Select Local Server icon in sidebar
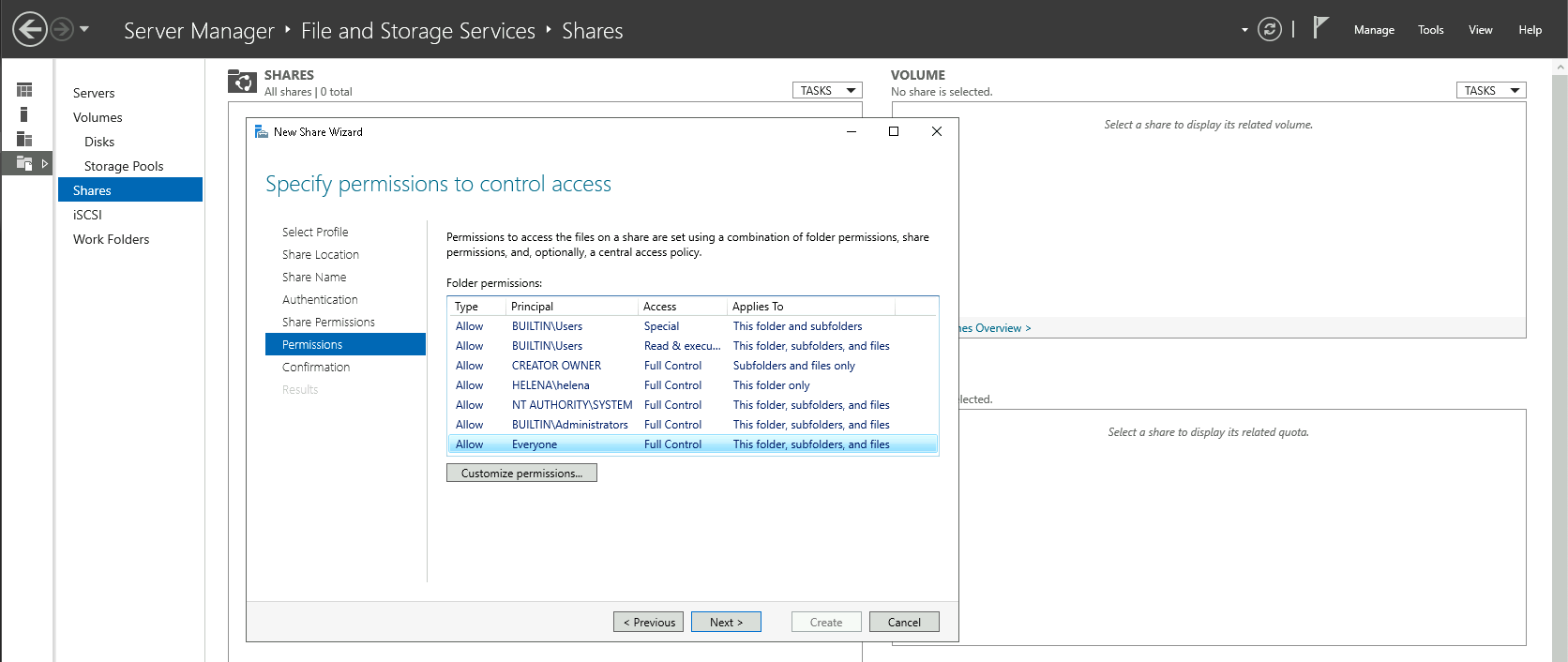Screen dimensions: 1568x662 point(24,114)
